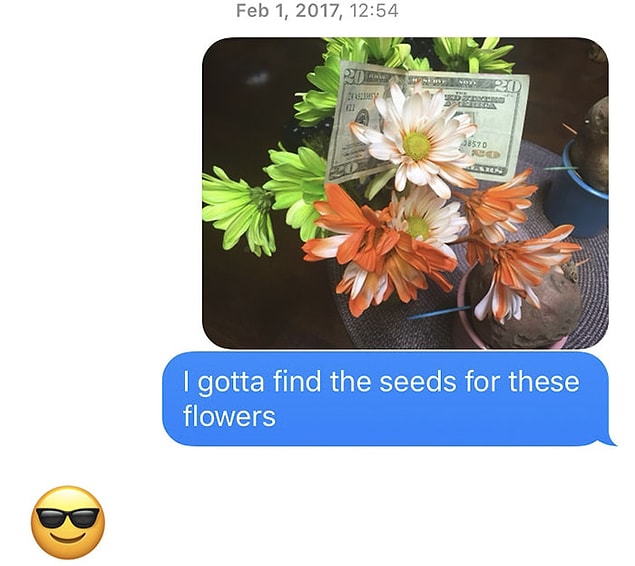This screenshot has width=635, height=566.
Task: Click the 12:54 time in timestamp
Action: (x=373, y=10)
